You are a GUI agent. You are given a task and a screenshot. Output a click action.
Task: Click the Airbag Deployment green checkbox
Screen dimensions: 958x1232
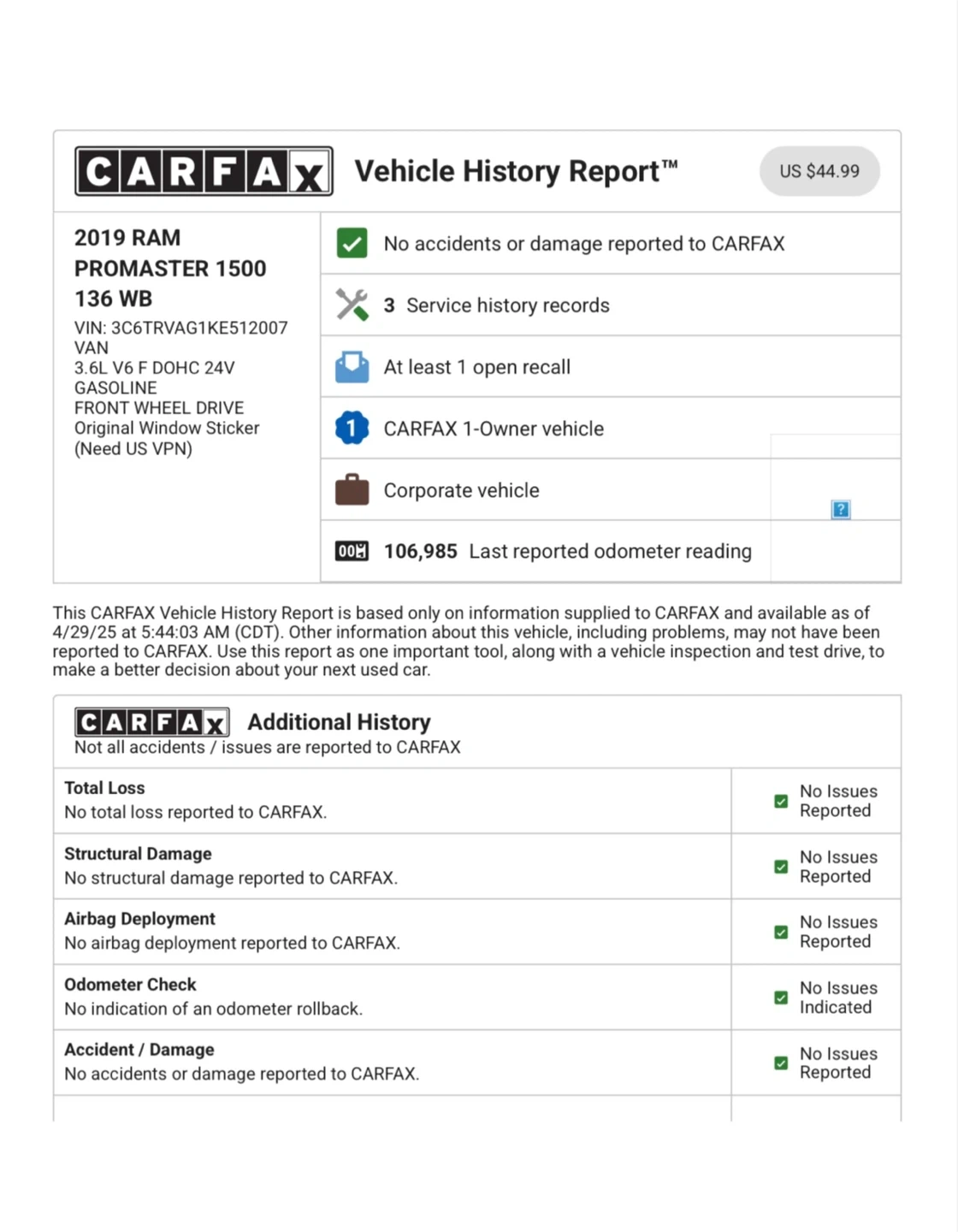point(781,933)
